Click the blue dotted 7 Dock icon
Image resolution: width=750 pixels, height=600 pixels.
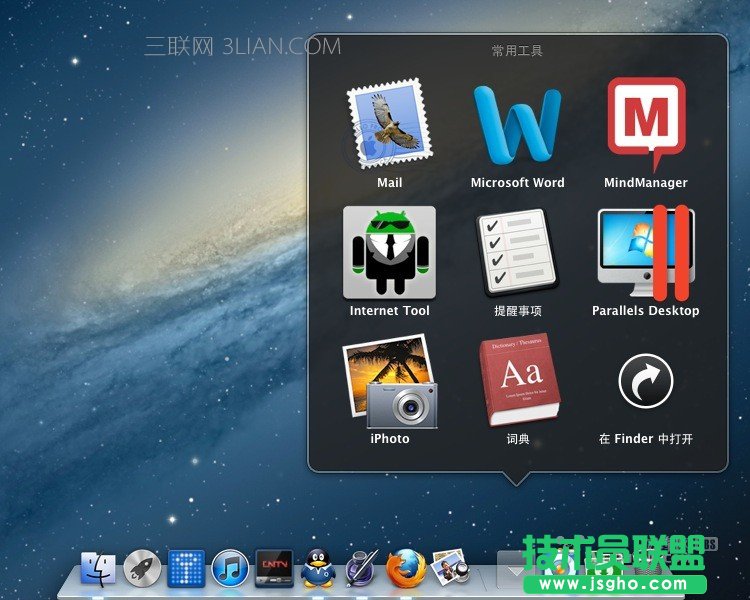[186, 569]
